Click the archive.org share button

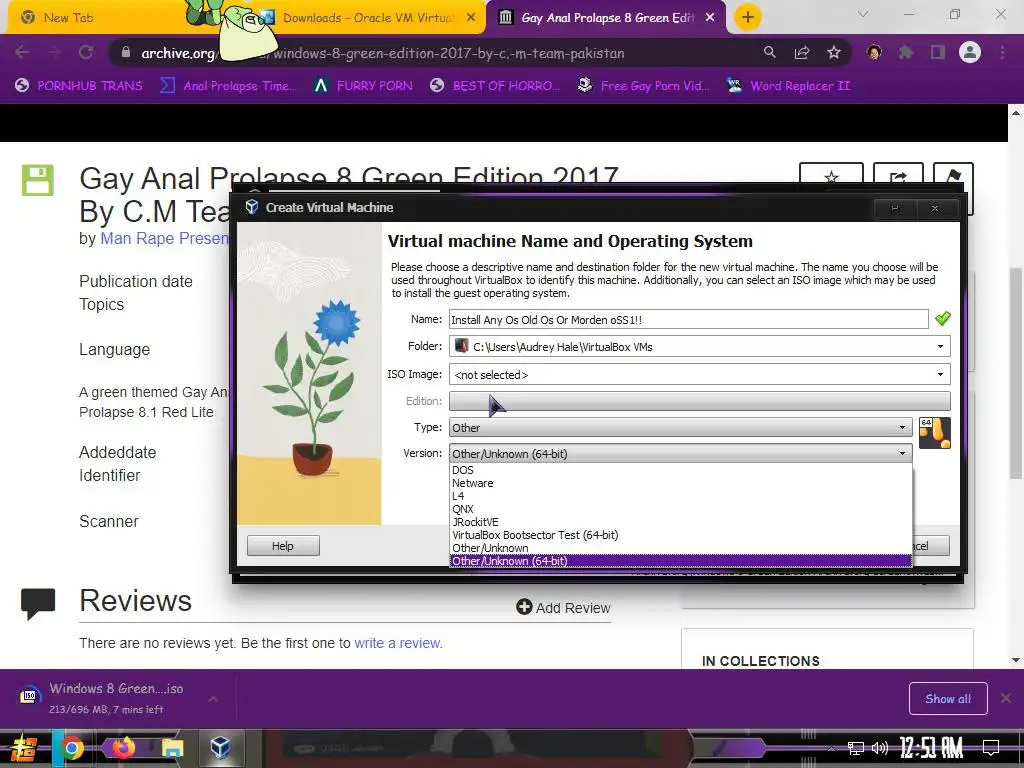coord(899,176)
